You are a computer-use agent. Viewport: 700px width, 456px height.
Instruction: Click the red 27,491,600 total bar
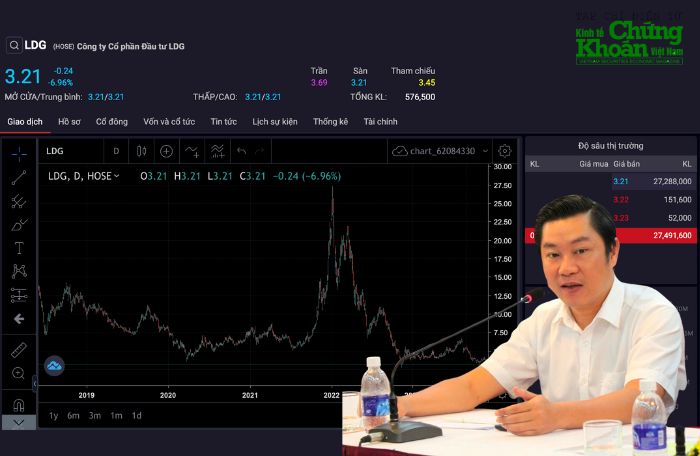[610, 235]
